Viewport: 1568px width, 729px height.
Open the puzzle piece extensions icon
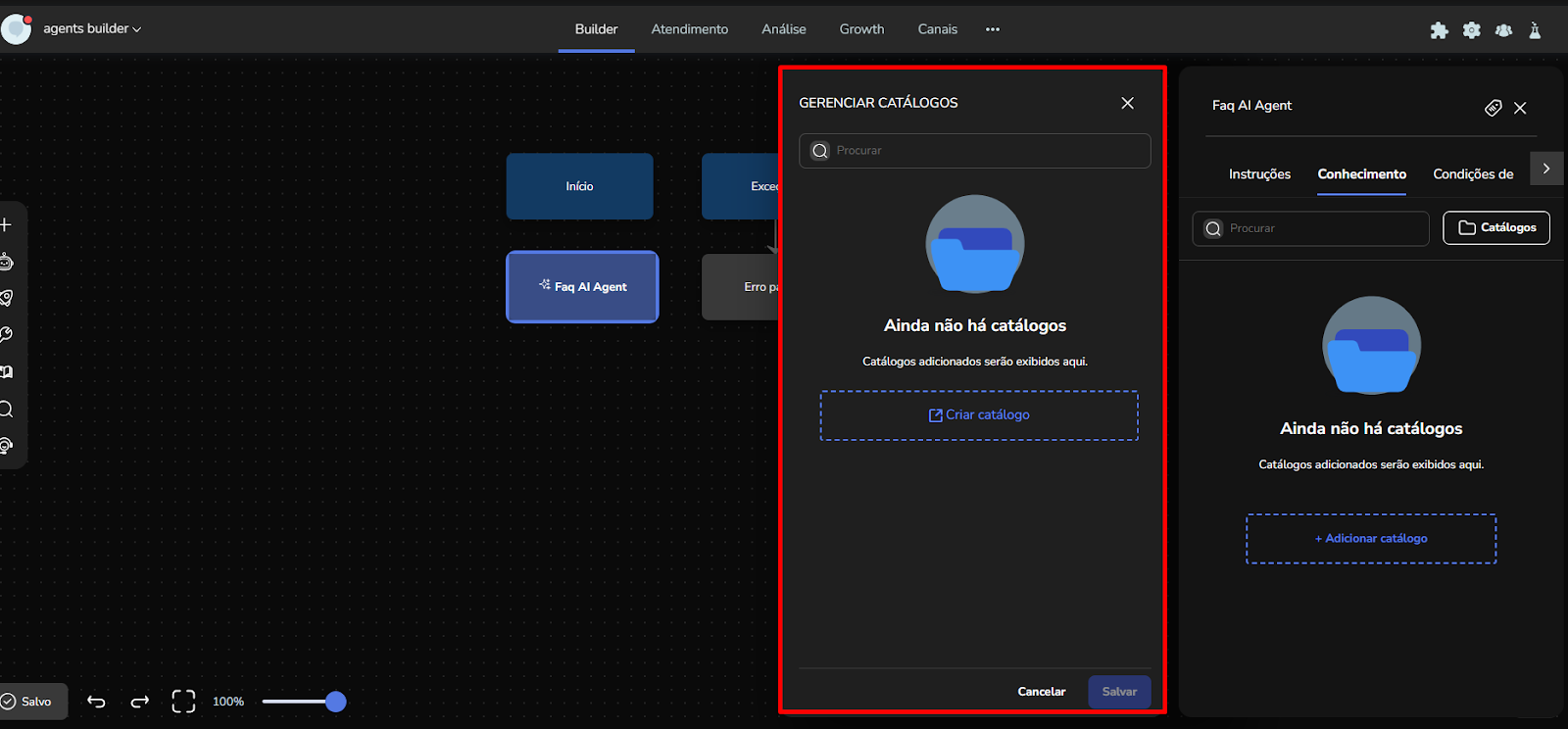tap(1439, 30)
